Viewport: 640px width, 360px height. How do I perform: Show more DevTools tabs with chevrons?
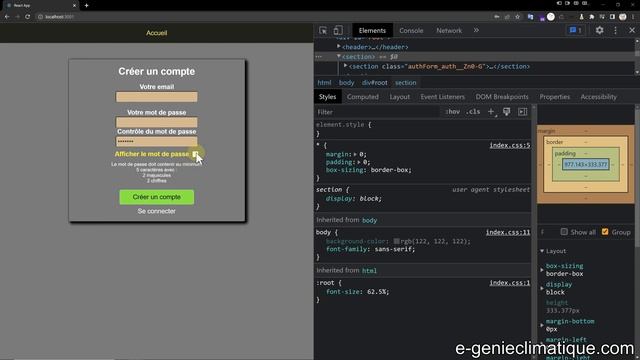(476, 30)
